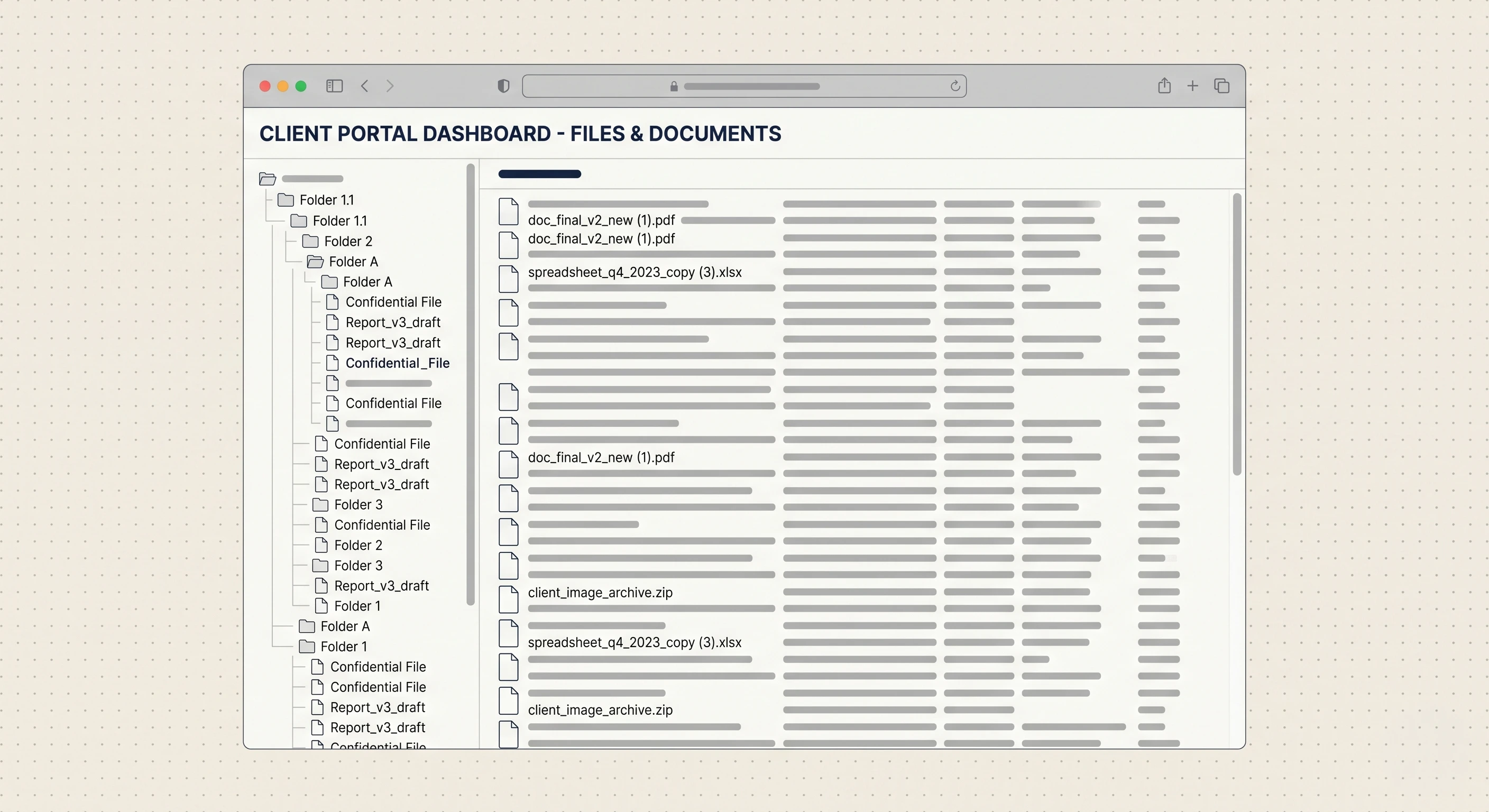This screenshot has height=812, width=1489.
Task: Click the file list vertical scrollbar
Action: pyautogui.click(x=1237, y=334)
